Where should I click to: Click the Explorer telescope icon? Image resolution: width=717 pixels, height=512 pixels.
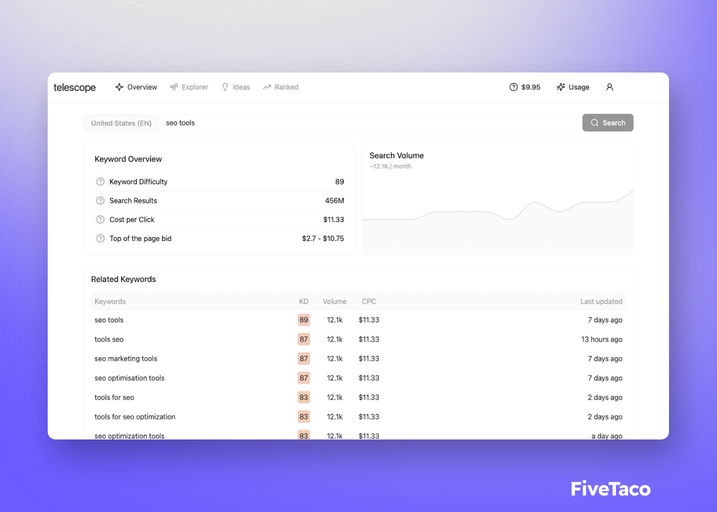pyautogui.click(x=174, y=87)
